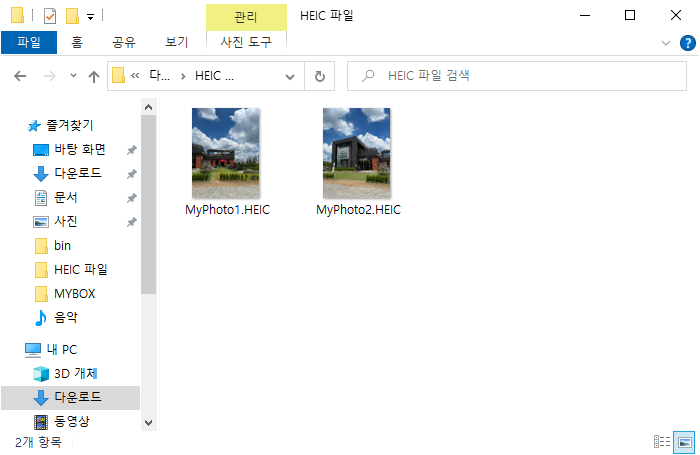Click the MyPhoto1.HEIC file name
The height and width of the screenshot is (455, 700).
coord(228,210)
